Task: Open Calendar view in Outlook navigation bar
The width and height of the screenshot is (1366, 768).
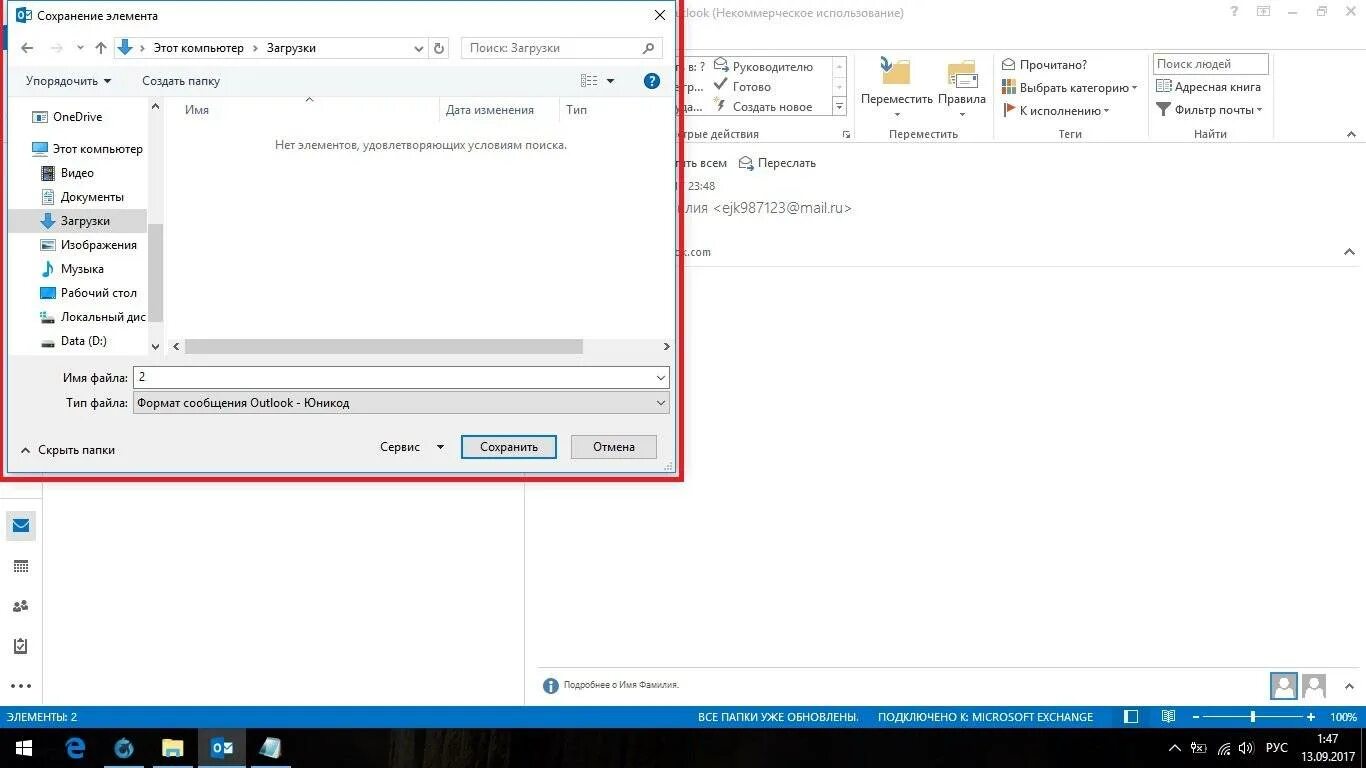Action: [21, 566]
